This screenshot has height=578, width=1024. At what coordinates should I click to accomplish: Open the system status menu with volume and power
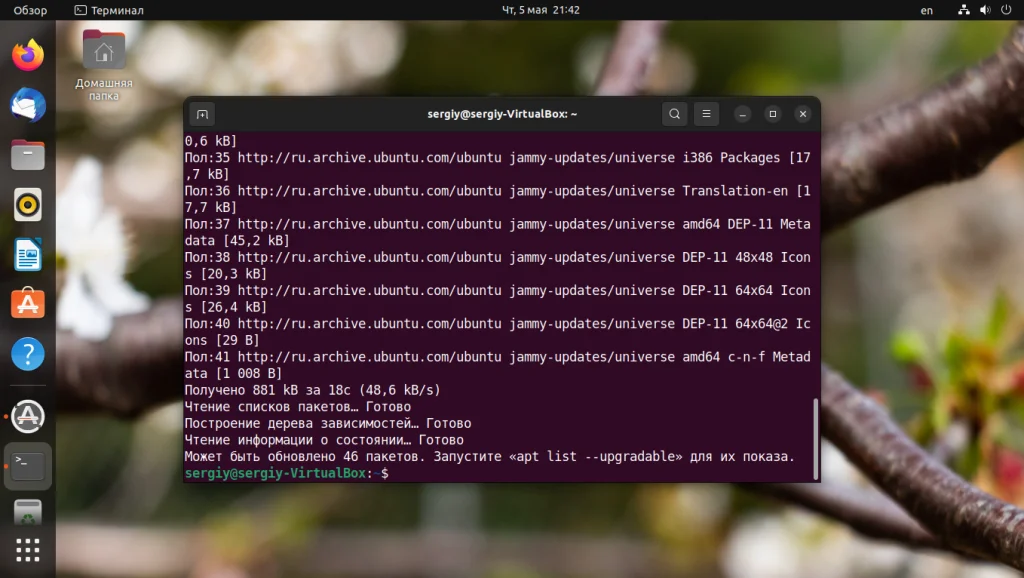coord(985,10)
